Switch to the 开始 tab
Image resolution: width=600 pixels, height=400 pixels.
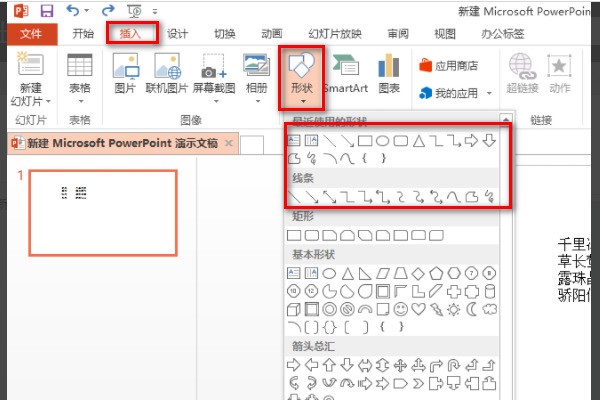pos(83,34)
